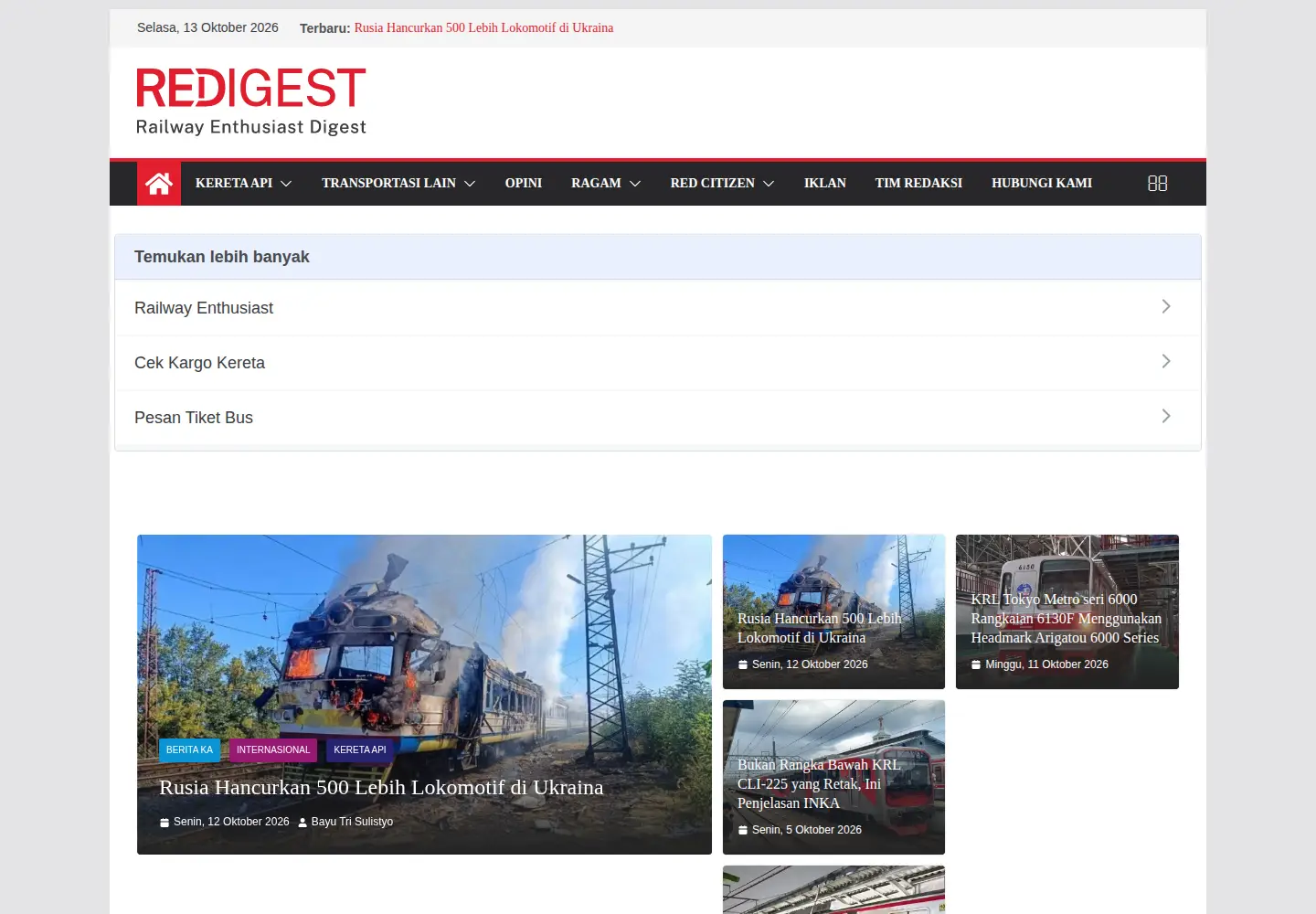1316x914 pixels.
Task: Open the Pesan Tiket Bus row
Action: (x=658, y=418)
